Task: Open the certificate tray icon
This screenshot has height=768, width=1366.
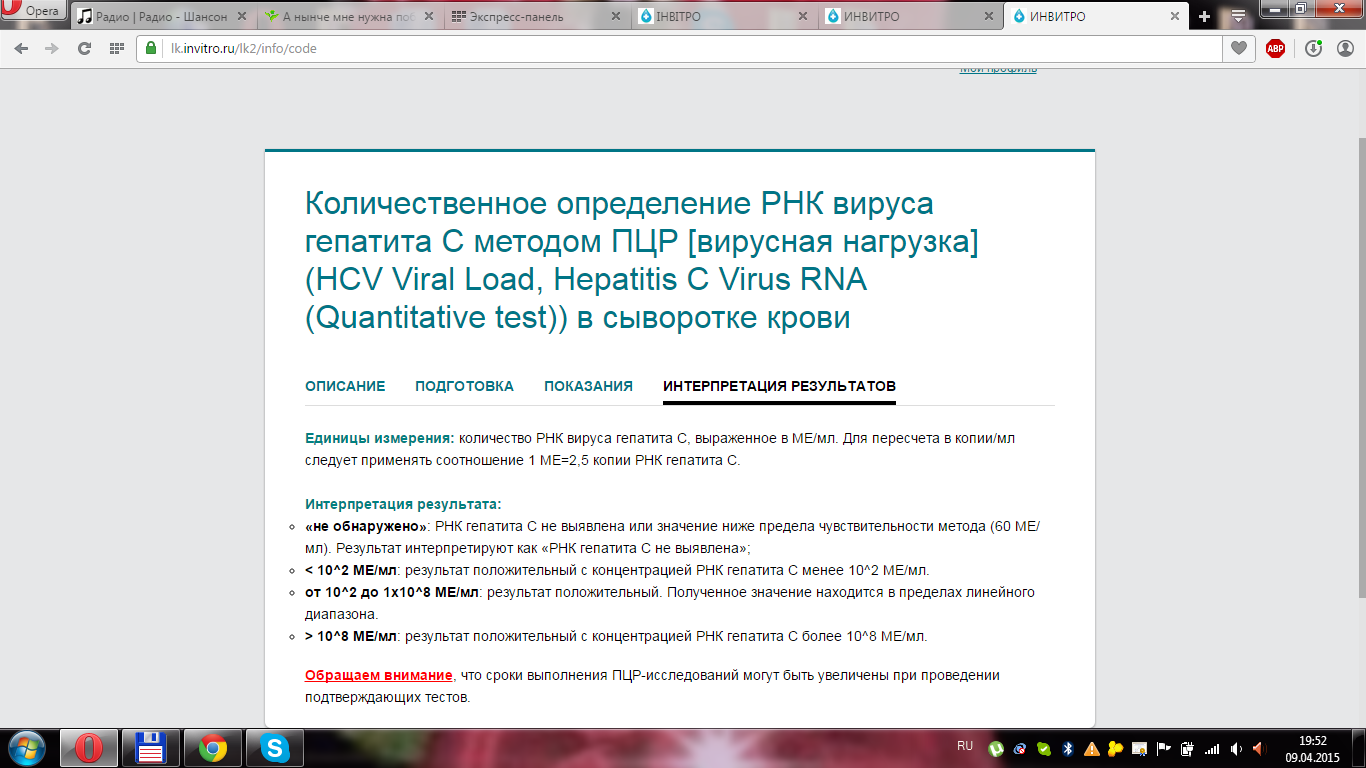Action: point(1139,748)
